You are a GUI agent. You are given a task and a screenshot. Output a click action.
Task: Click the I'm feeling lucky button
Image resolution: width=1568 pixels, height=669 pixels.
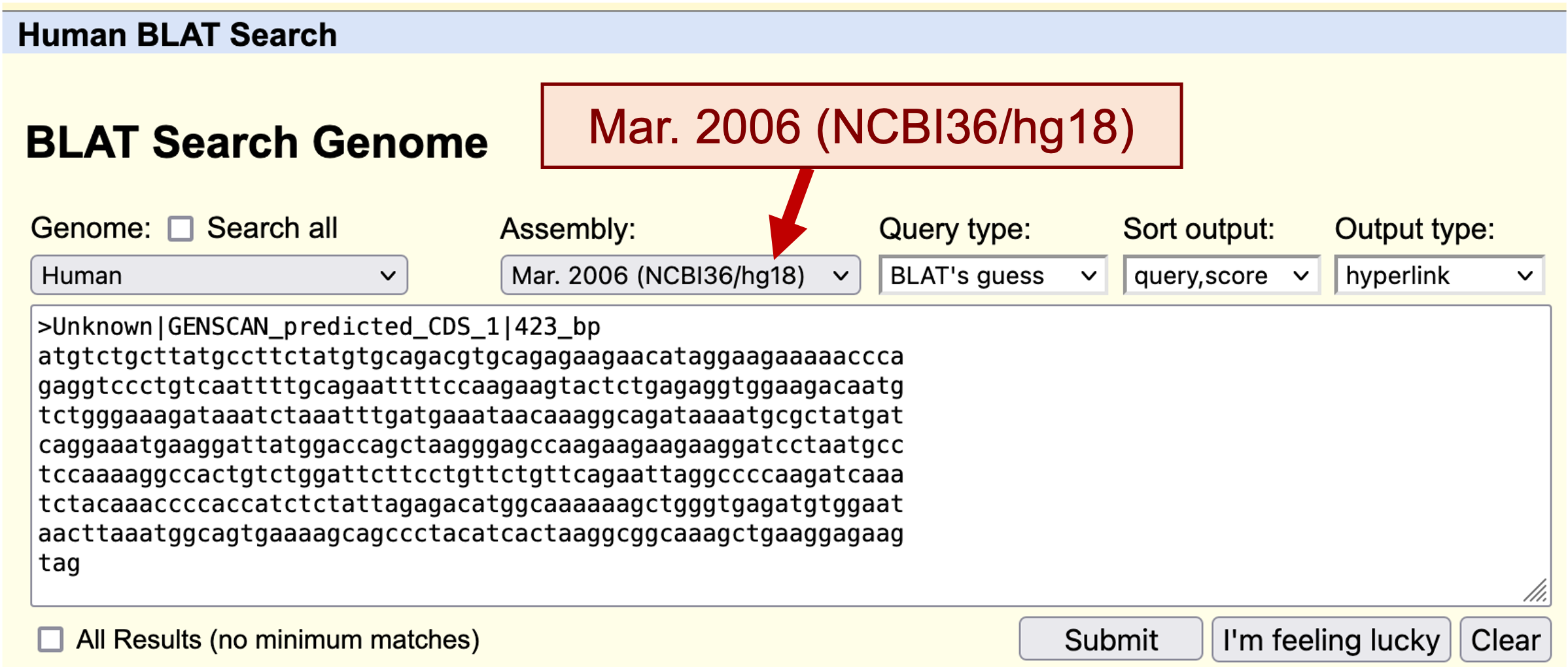pos(1331,640)
